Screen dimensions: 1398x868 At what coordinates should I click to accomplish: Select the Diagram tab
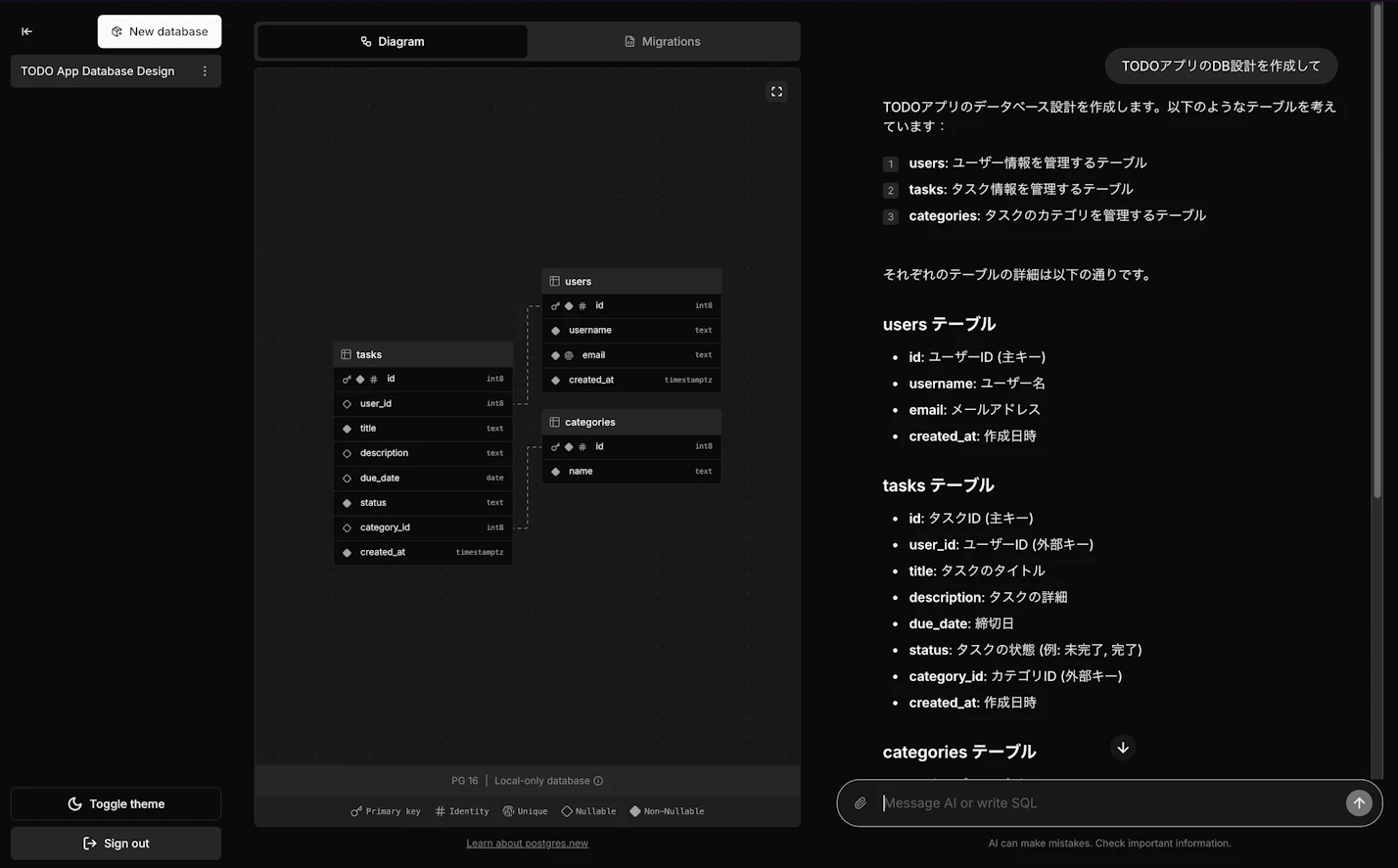tap(392, 41)
